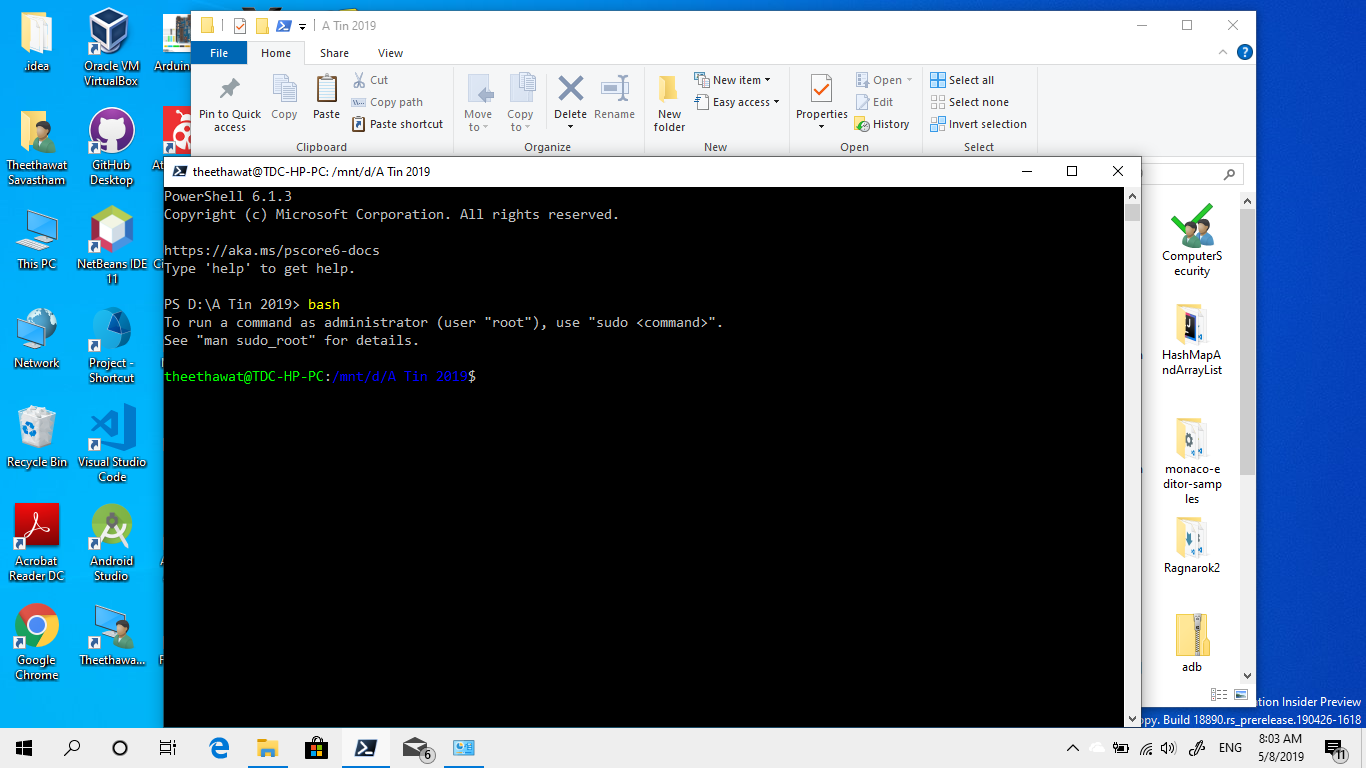Screen dimensions: 1366x768
Task: Select the ComputerSecurity folder in Explorer
Action: (1191, 240)
